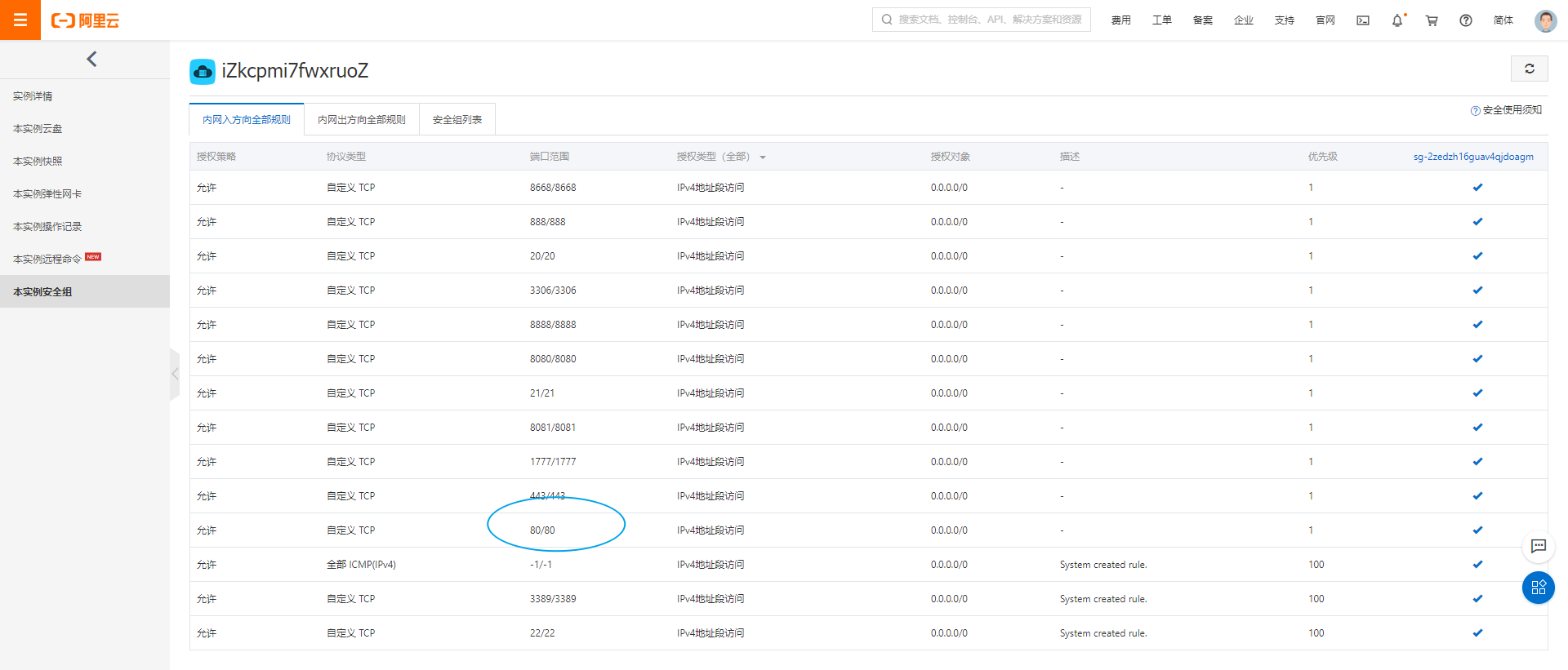Click the checkmark in the 80/80 row
Viewport: 1568px width, 670px height.
click(x=1477, y=530)
